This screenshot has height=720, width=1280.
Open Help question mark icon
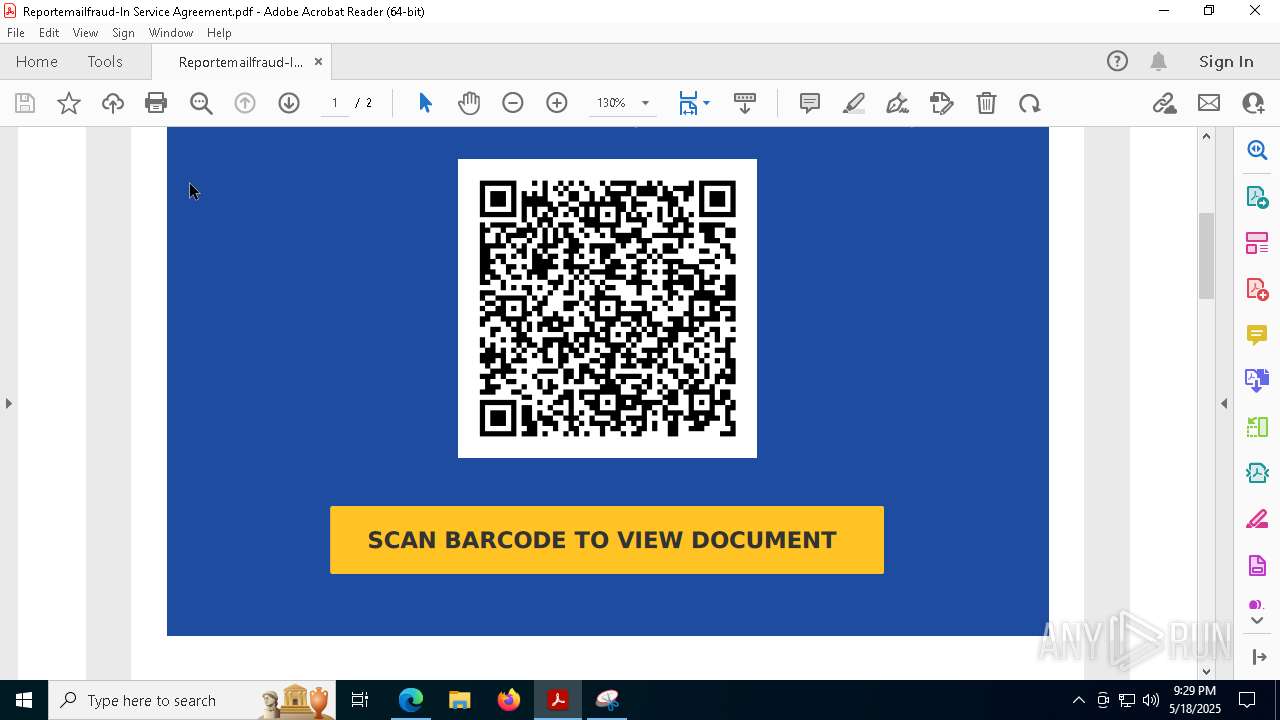(1117, 61)
